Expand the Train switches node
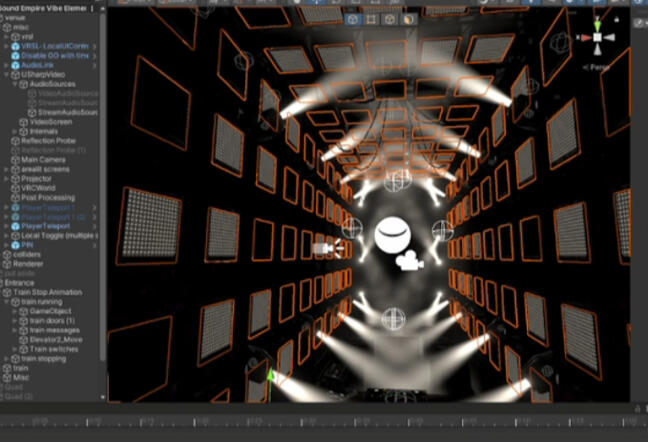The image size is (648, 442). tap(14, 349)
